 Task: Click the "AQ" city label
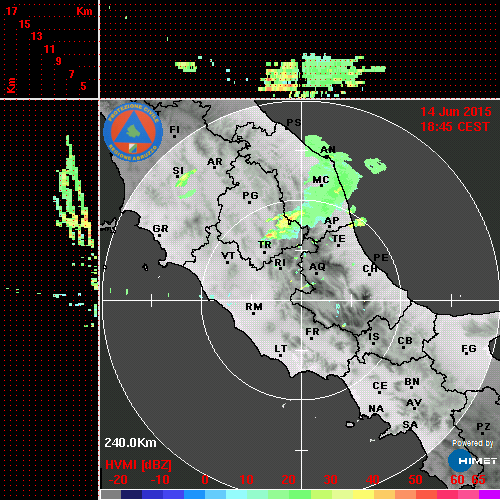click(x=317, y=267)
